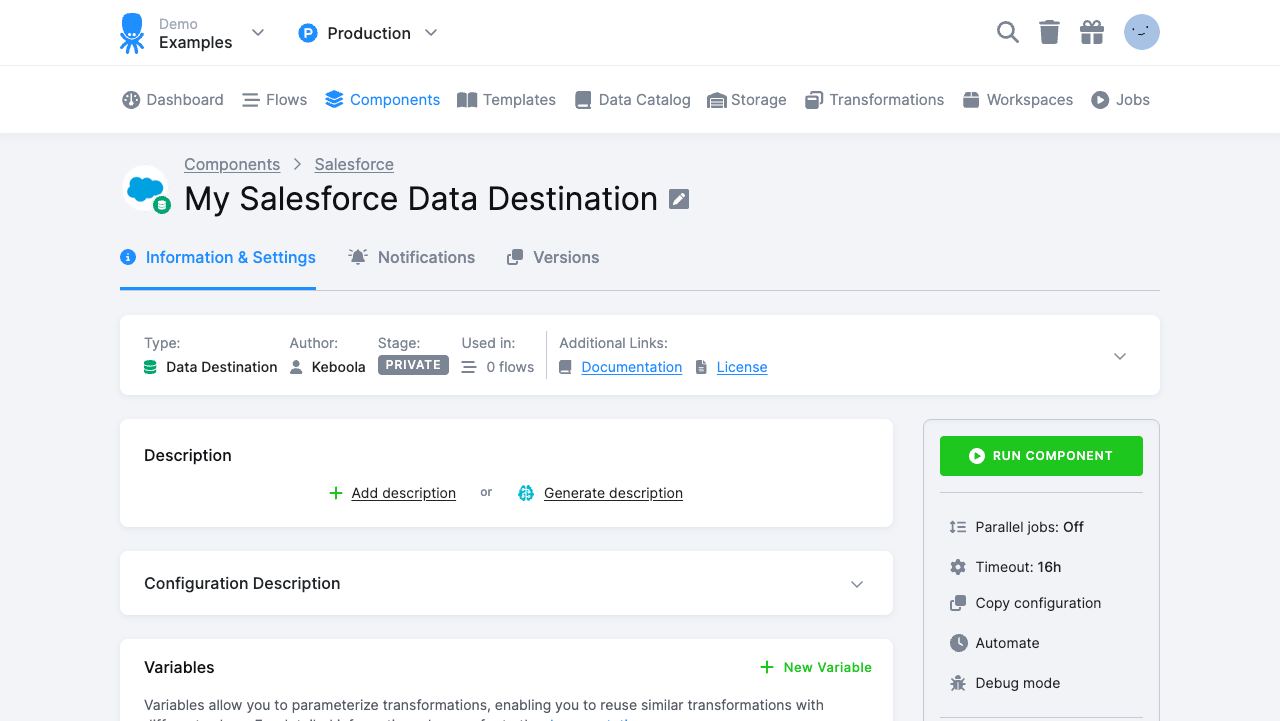Select the Components stack icon in navigation
Image resolution: width=1280 pixels, height=721 pixels.
[x=333, y=99]
